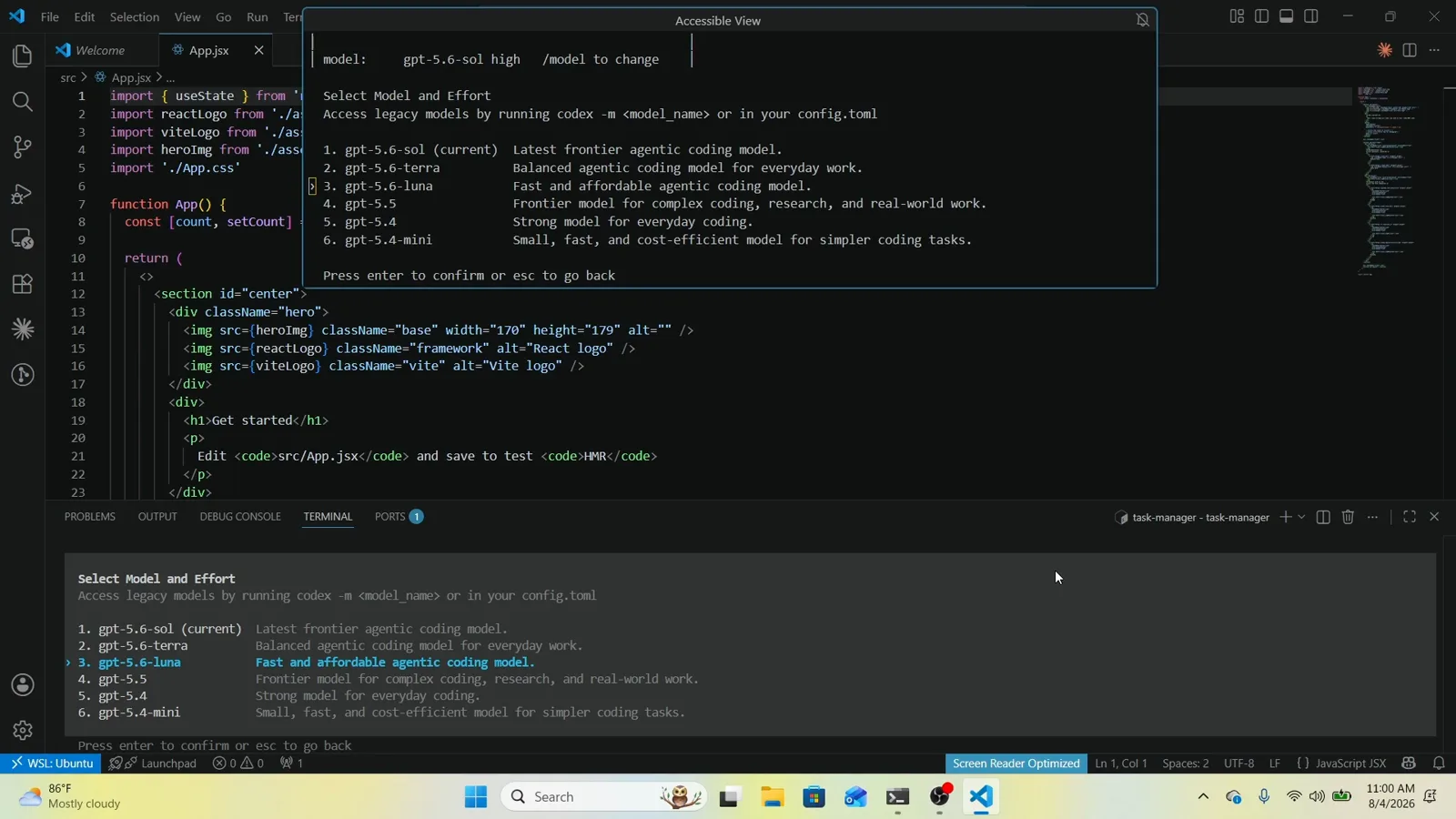This screenshot has height=819, width=1456.
Task: Switch to the Ports panel tab
Action: click(x=399, y=517)
